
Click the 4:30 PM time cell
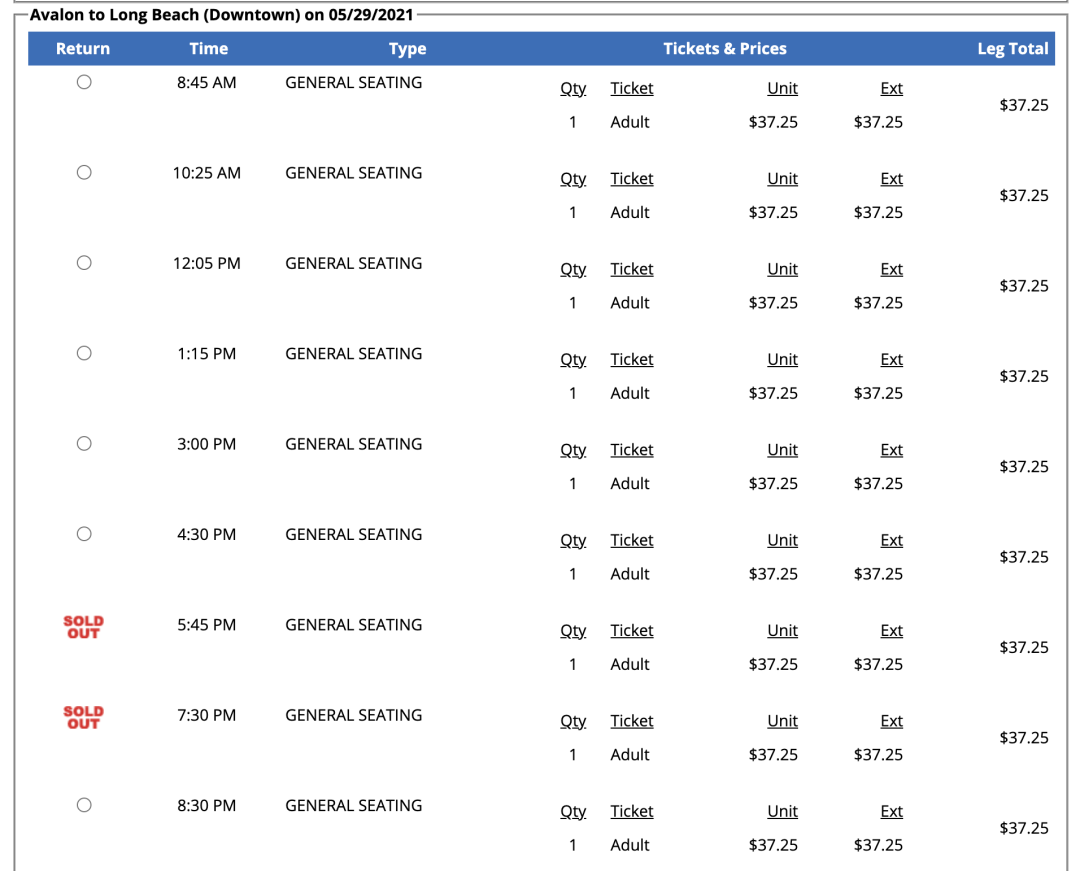207,534
